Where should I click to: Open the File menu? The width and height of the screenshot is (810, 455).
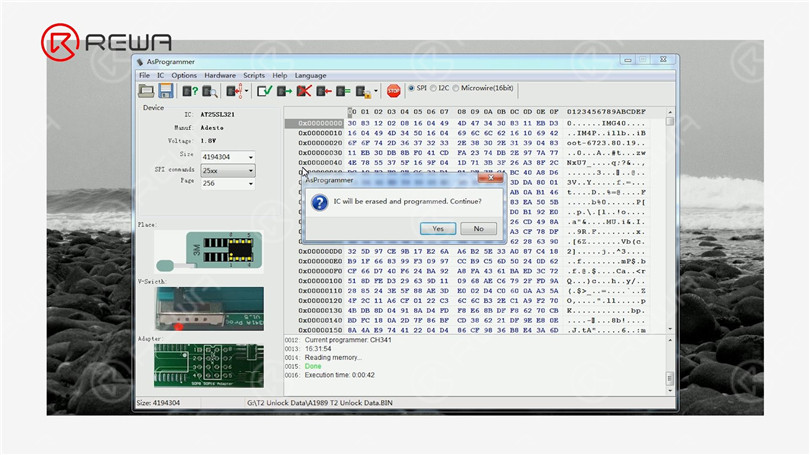click(x=144, y=75)
